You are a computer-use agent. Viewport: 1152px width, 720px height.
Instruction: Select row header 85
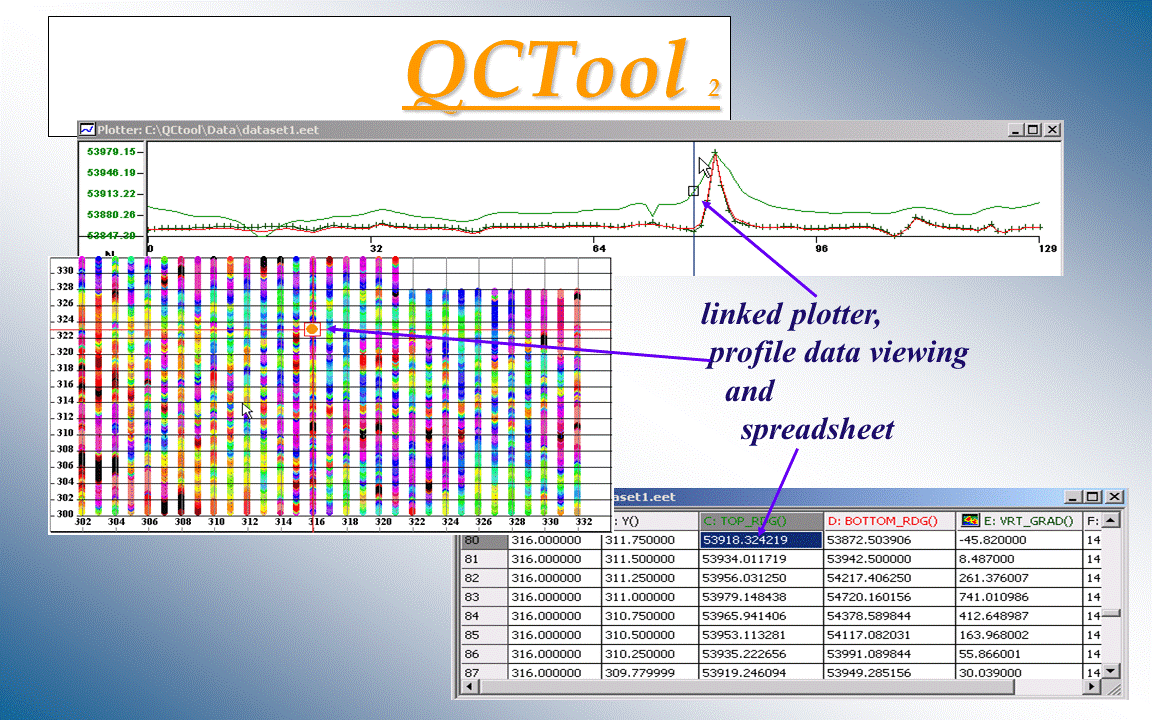coord(483,635)
